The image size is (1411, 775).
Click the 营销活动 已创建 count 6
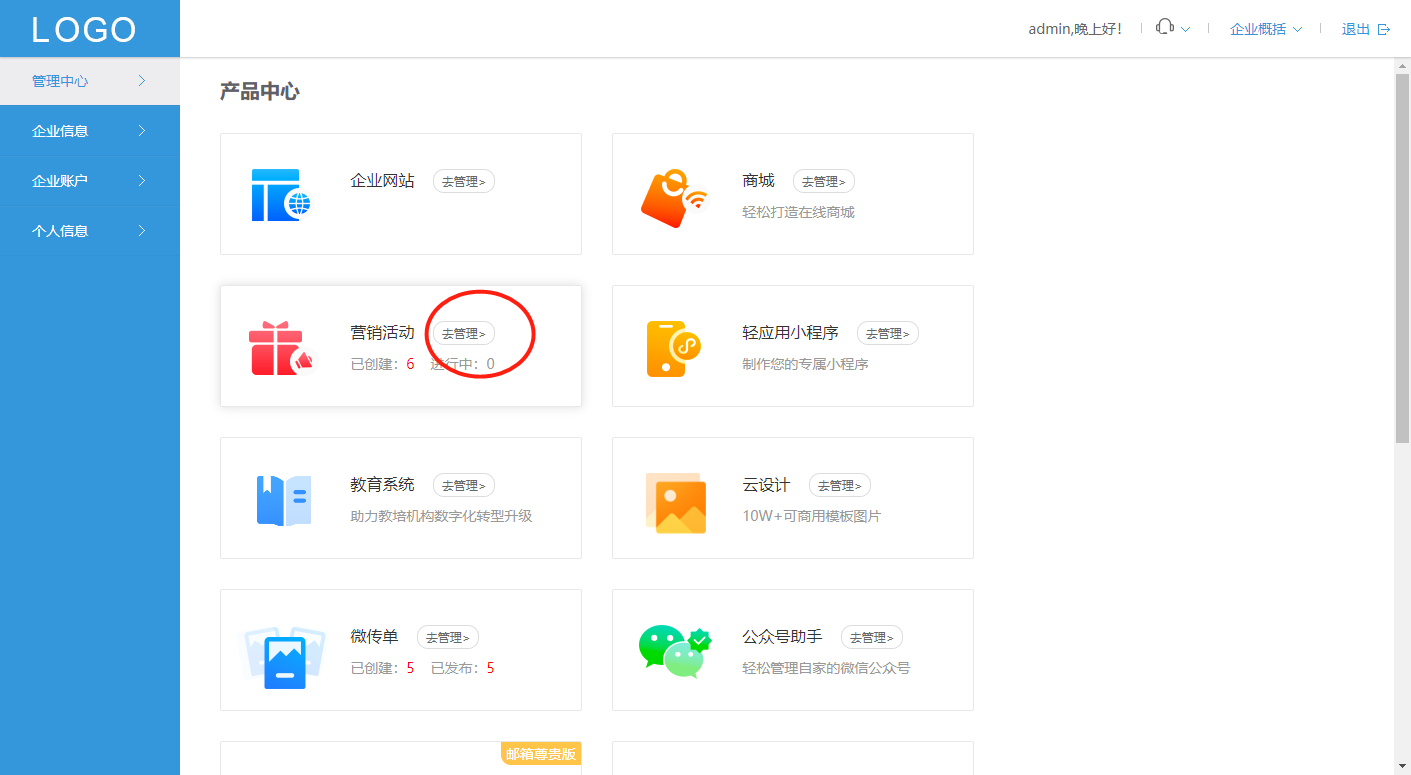(410, 364)
